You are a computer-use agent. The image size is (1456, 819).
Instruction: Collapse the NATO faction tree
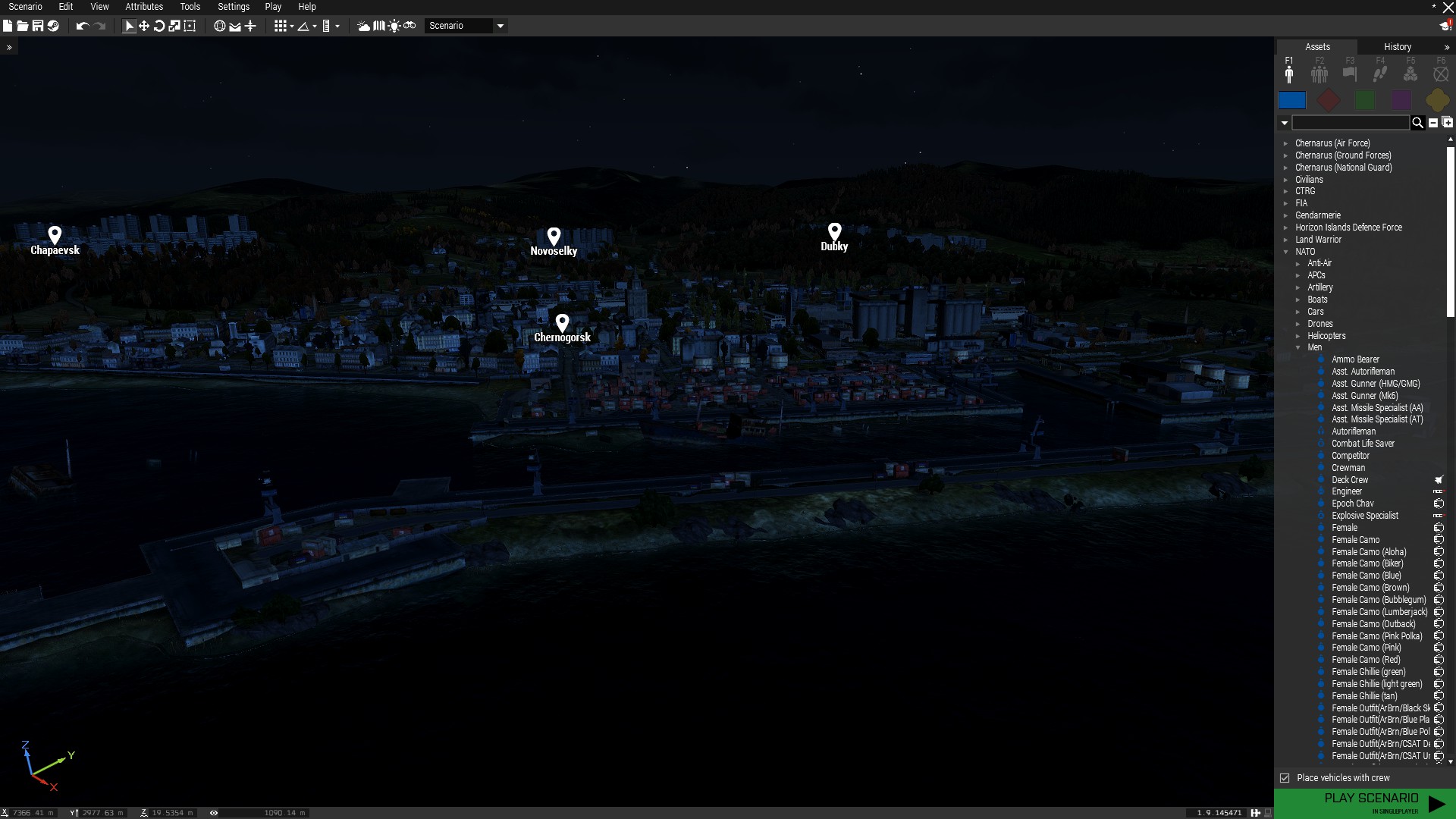pos(1286,252)
